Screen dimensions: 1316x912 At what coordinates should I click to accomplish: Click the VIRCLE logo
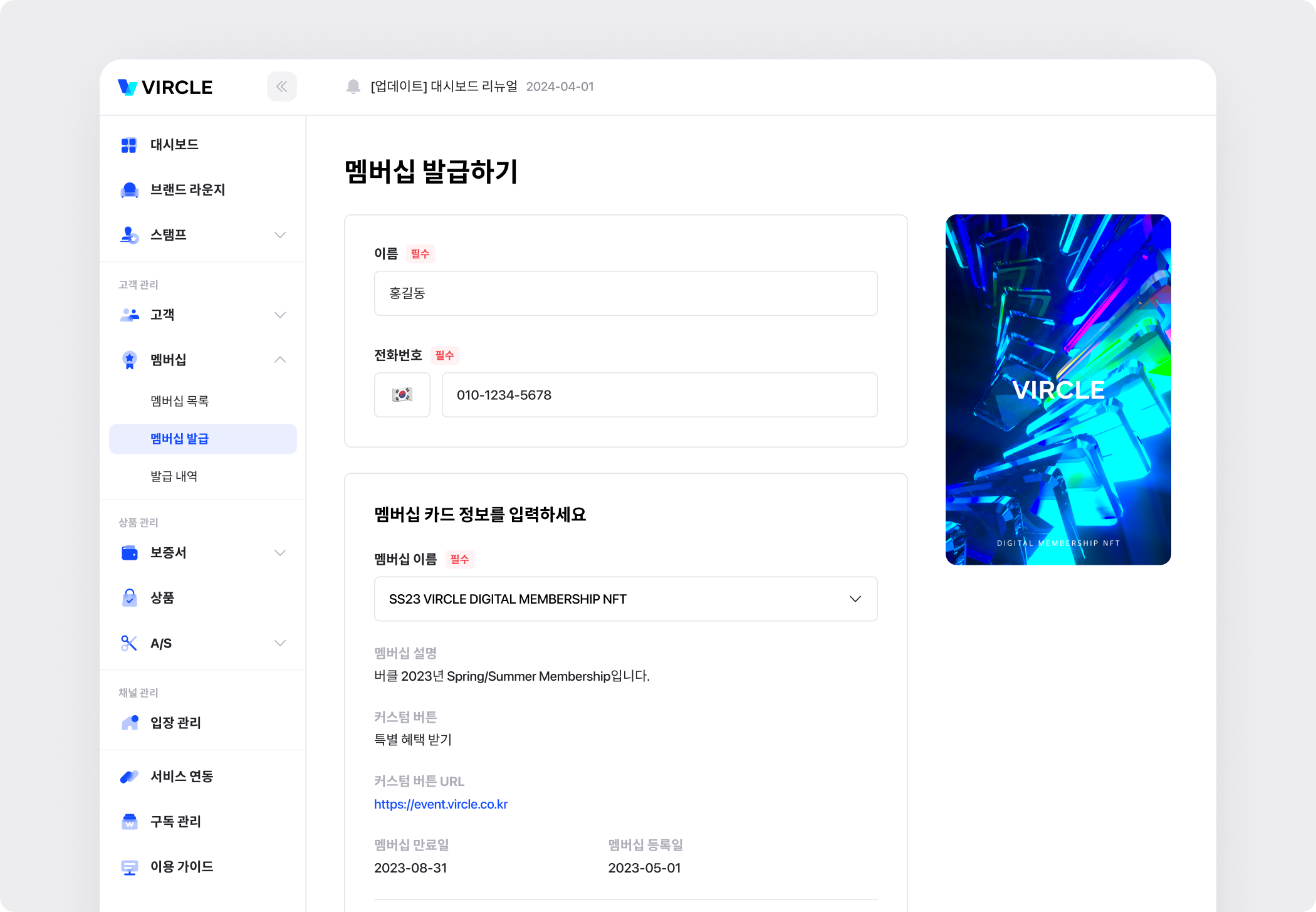(x=165, y=87)
